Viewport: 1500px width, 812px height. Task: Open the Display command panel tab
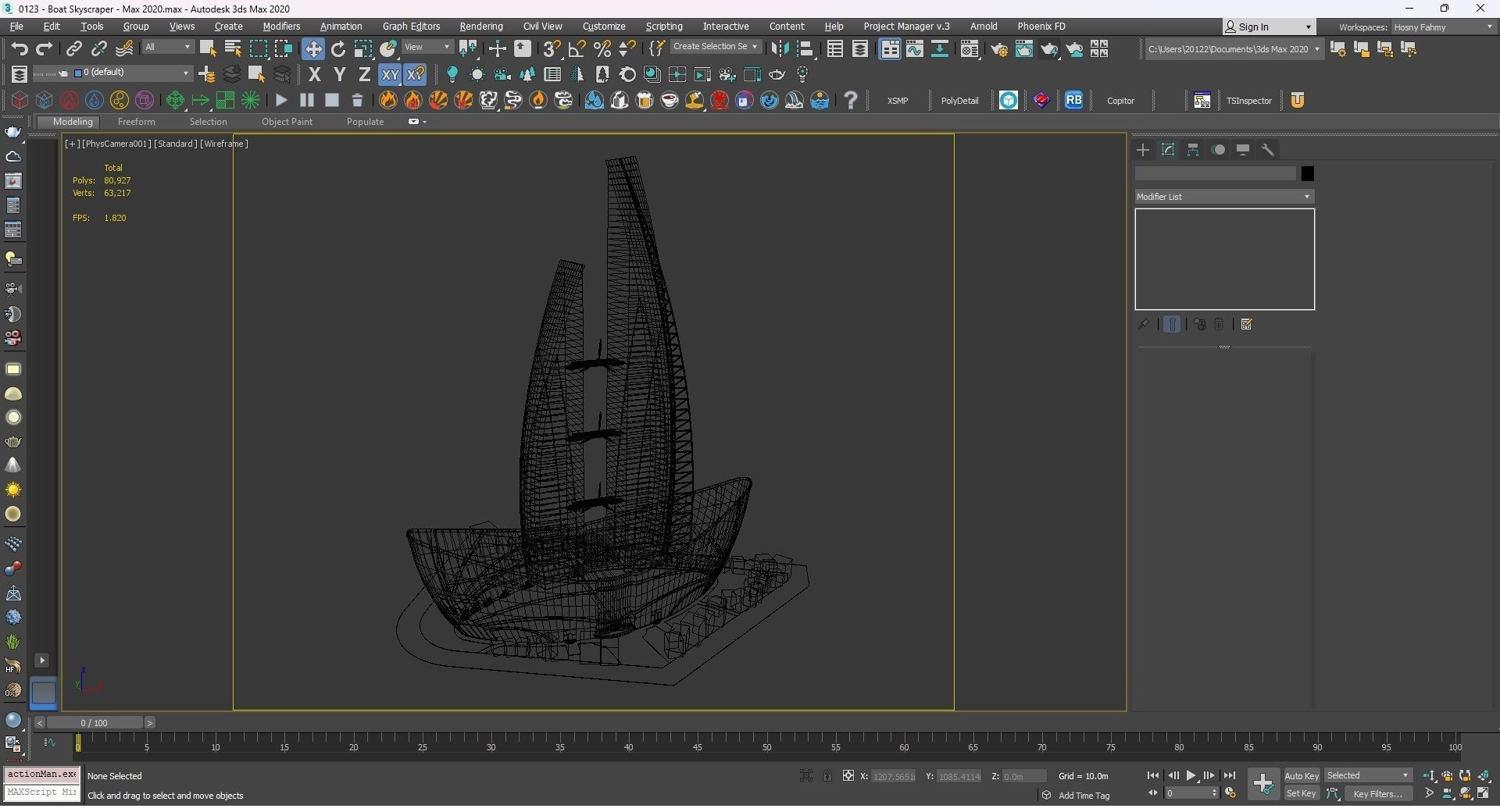pyautogui.click(x=1243, y=150)
